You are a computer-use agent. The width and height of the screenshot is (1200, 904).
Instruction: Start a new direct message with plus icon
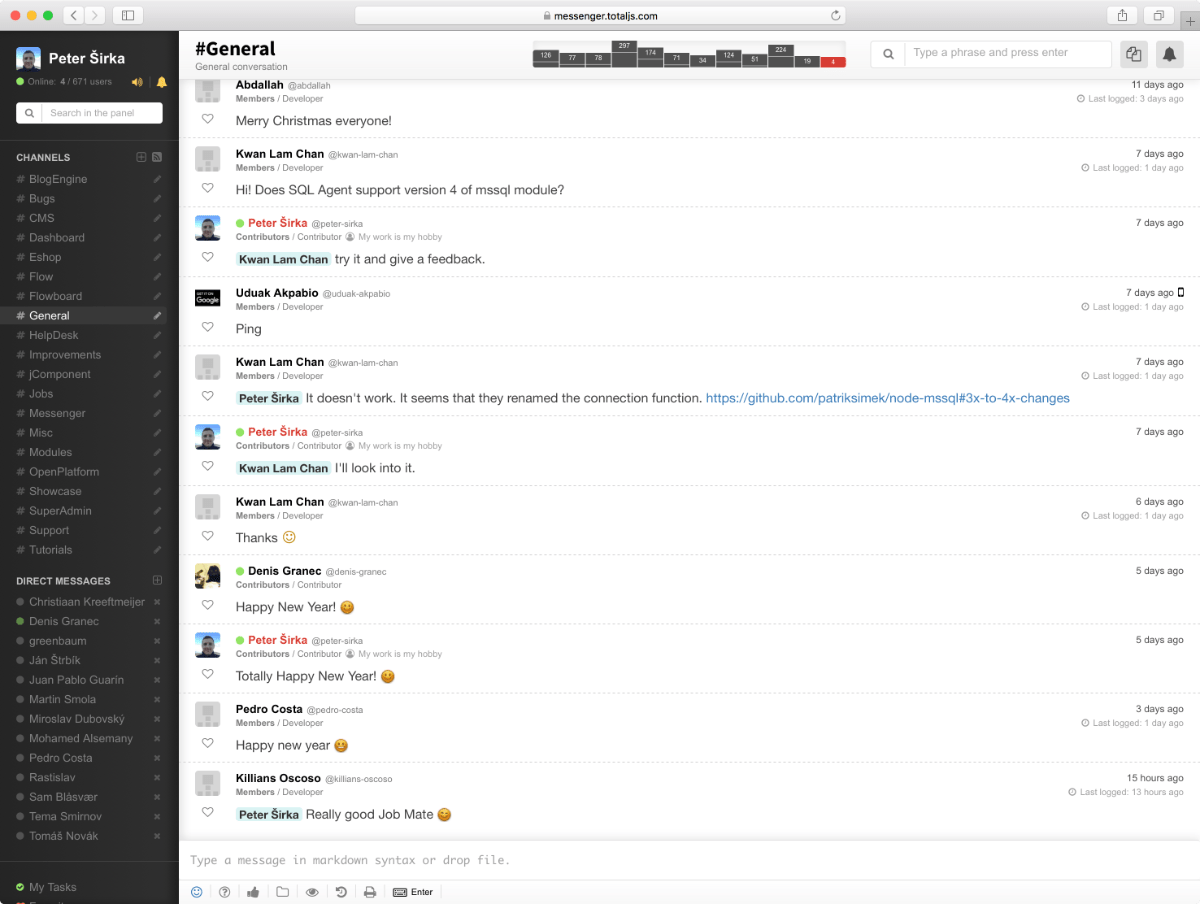[157, 580]
